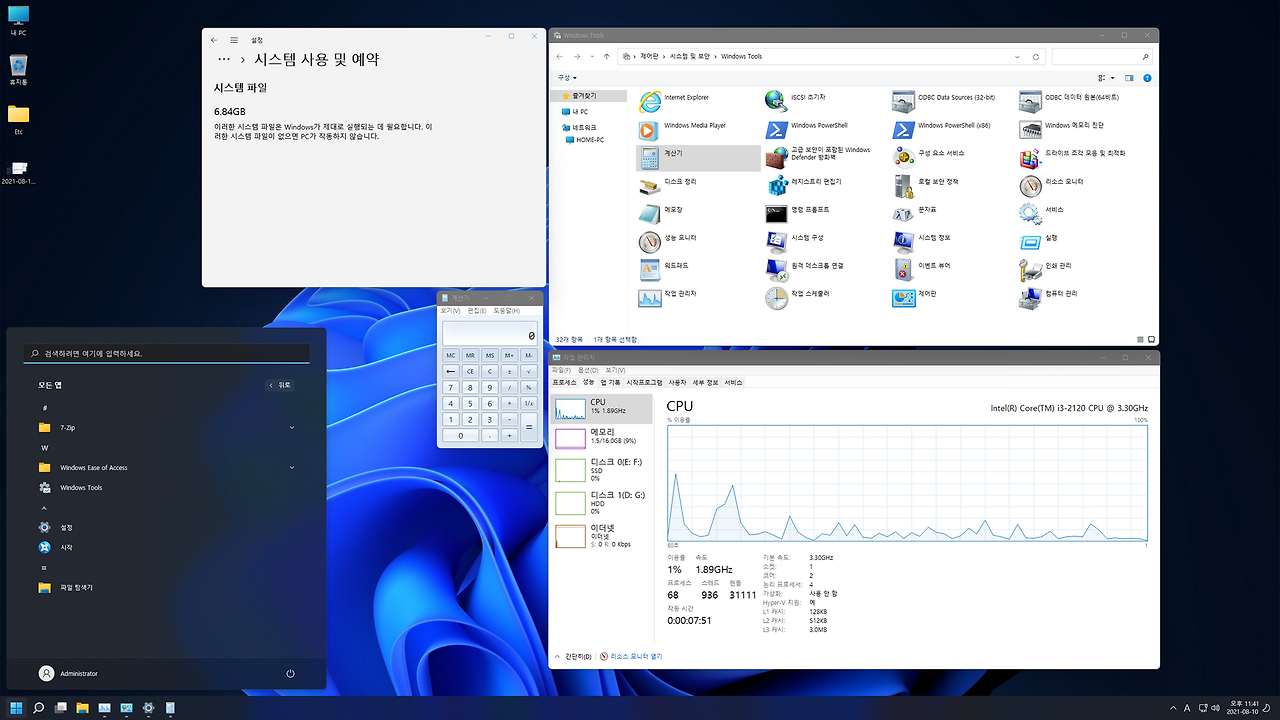Open 이벤트 뷰어 icon
Screen dimensions: 1280x720
tap(903, 269)
